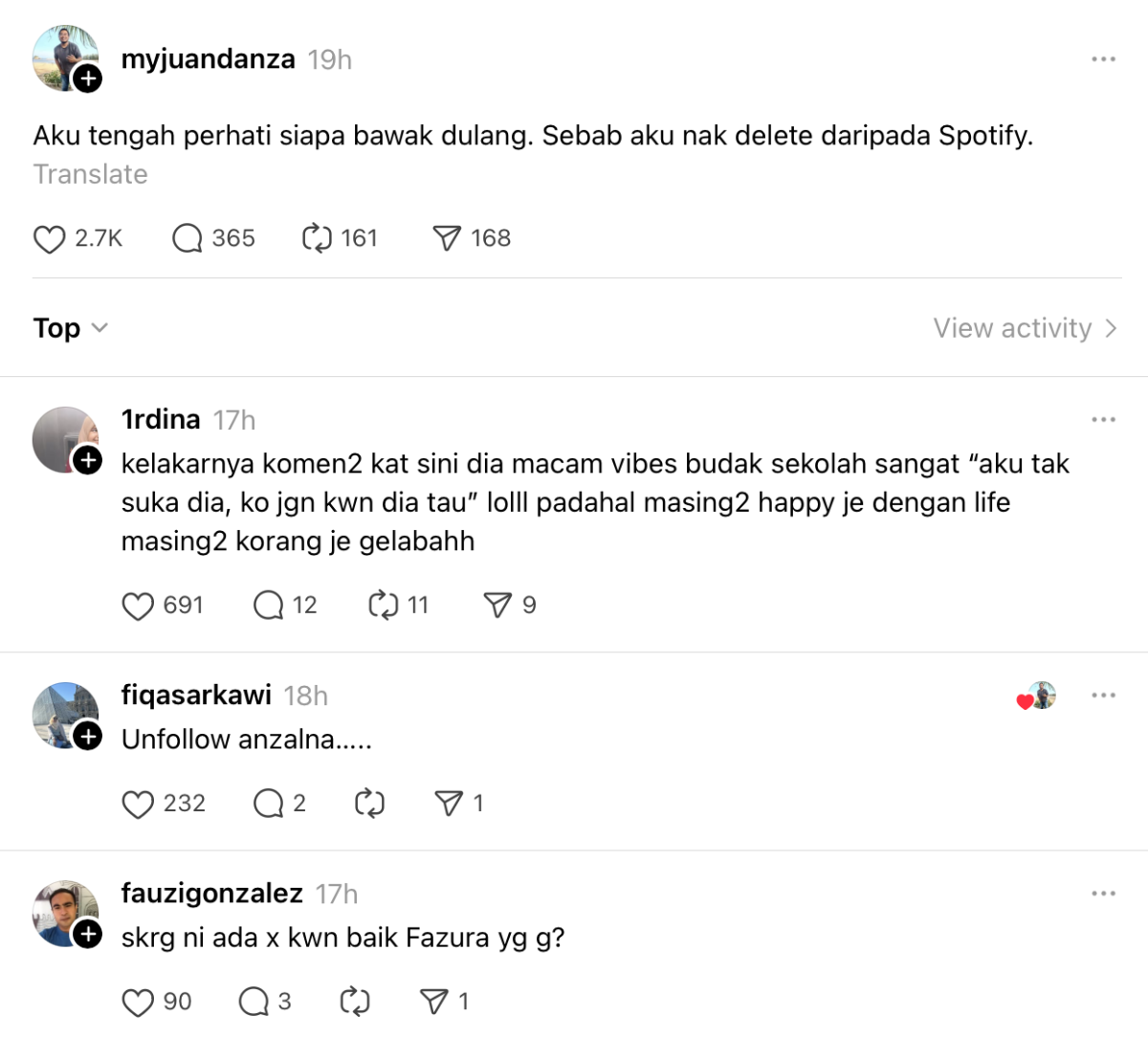Open more options for myjuandanza's post
Viewport: 1148px width, 1039px height.
pos(1103,59)
